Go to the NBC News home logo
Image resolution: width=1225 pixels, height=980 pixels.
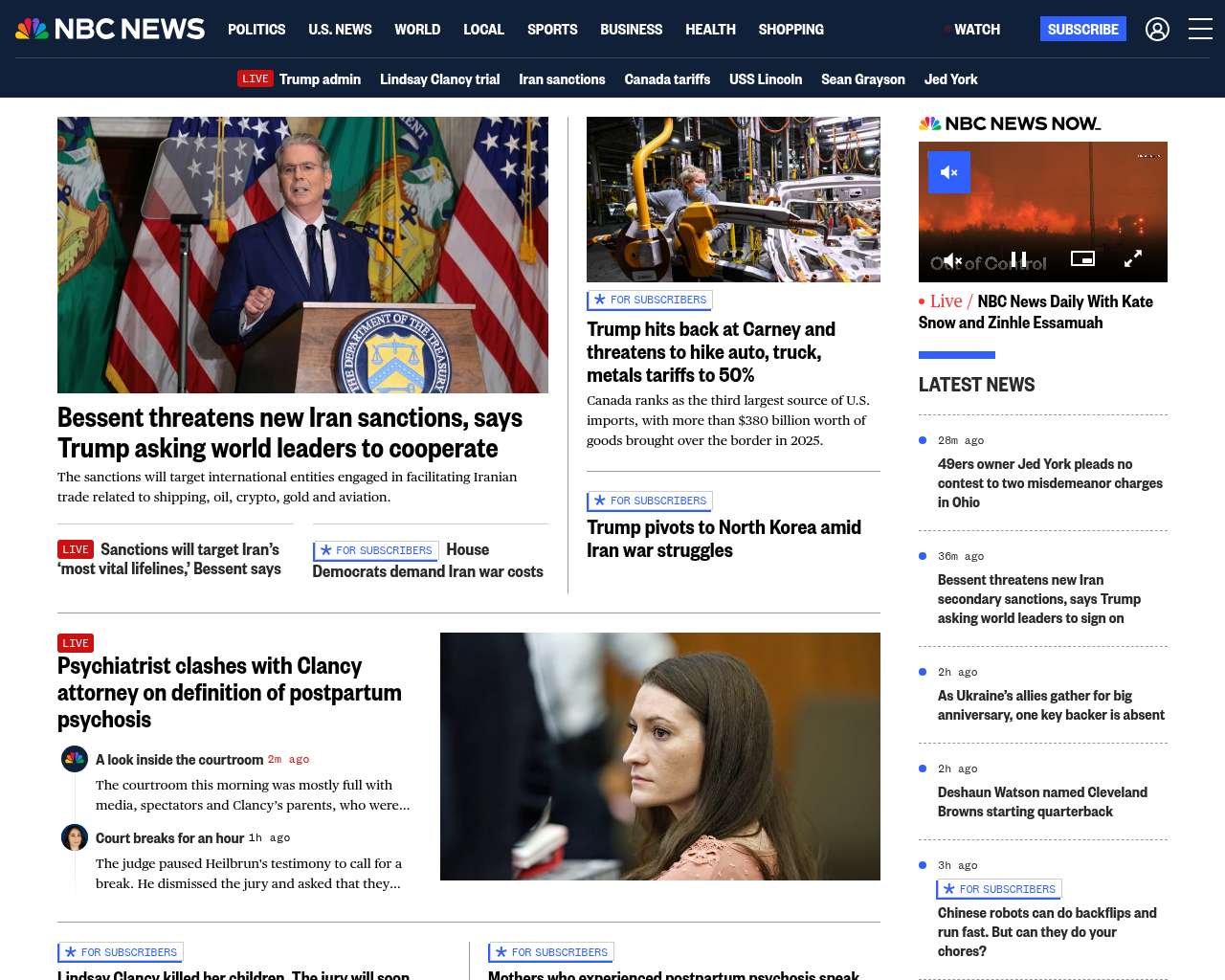tap(110, 29)
